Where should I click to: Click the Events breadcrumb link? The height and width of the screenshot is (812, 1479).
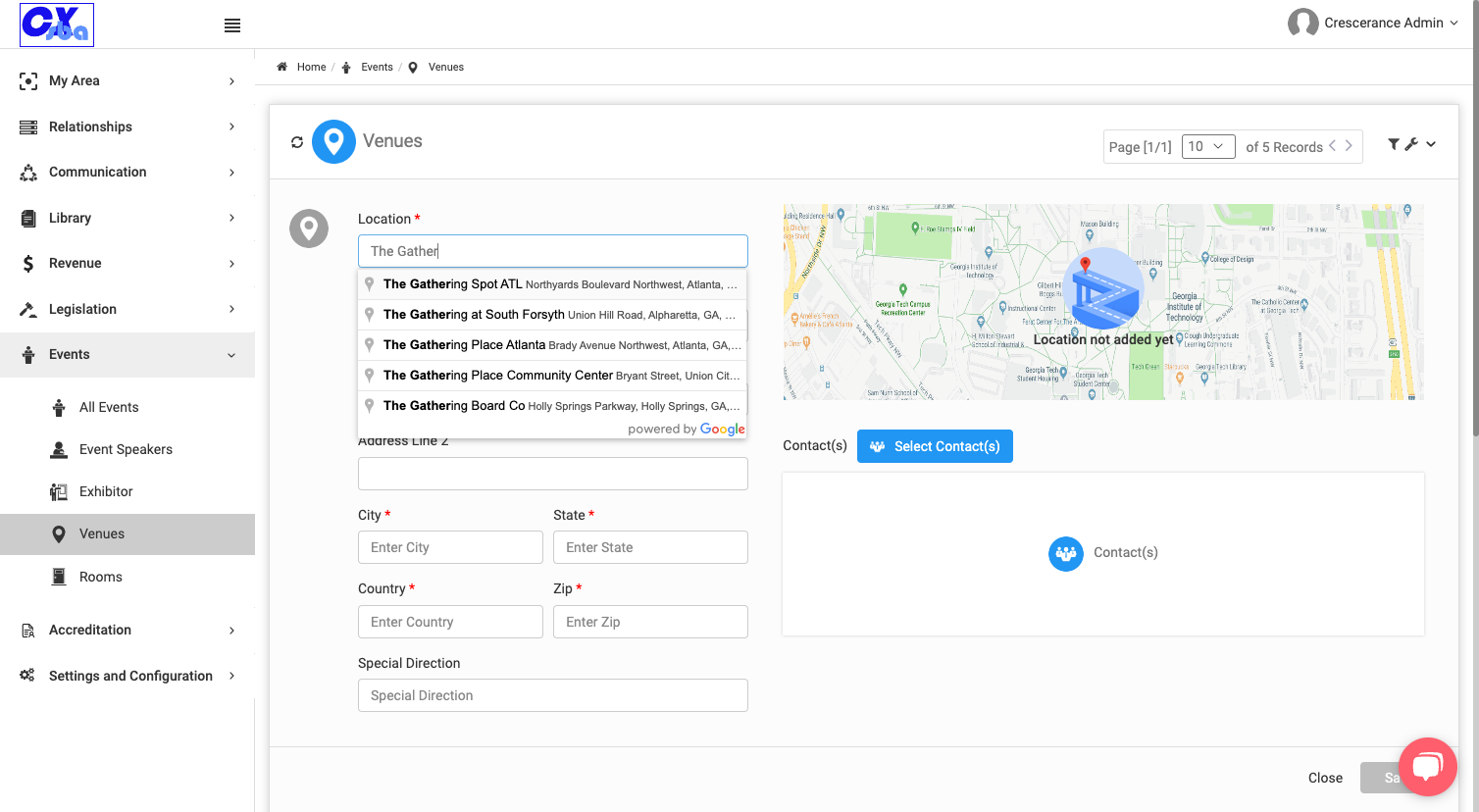377,67
